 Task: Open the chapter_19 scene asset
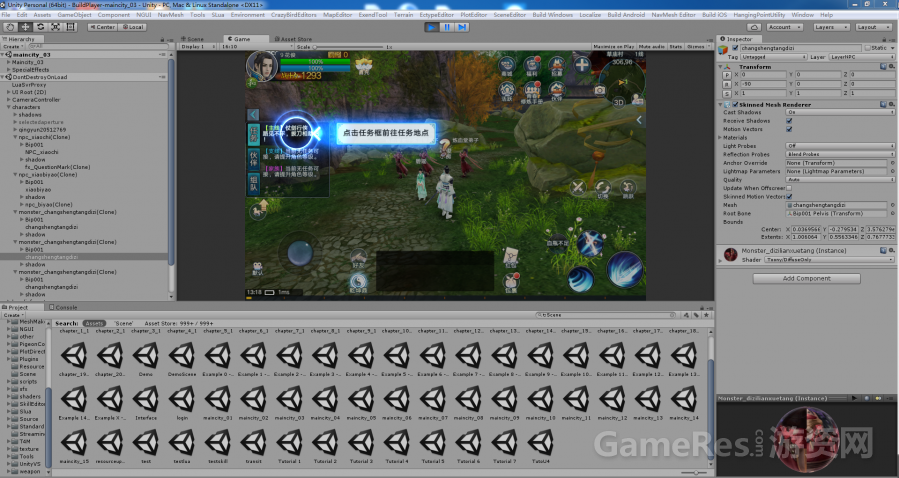pos(74,356)
